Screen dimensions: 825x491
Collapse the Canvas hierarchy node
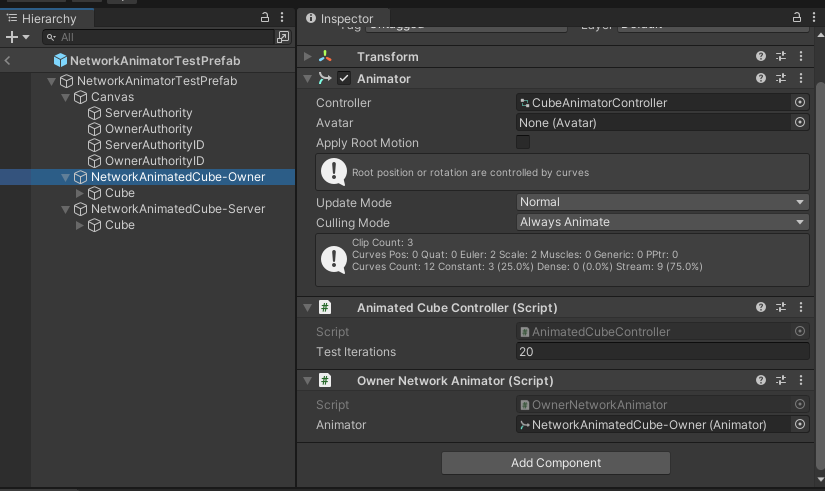(x=67, y=97)
